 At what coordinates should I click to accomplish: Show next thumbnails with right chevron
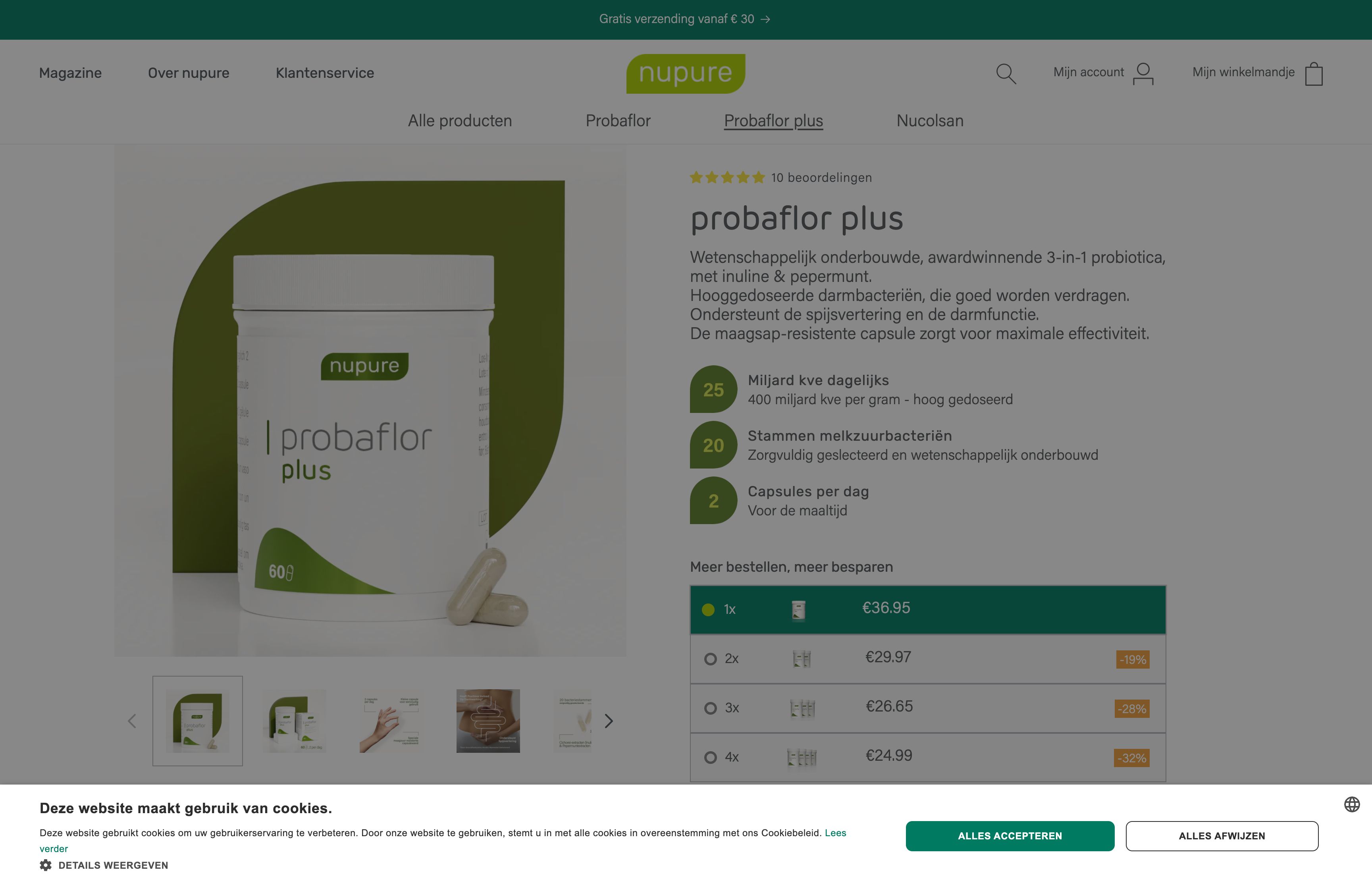click(609, 721)
